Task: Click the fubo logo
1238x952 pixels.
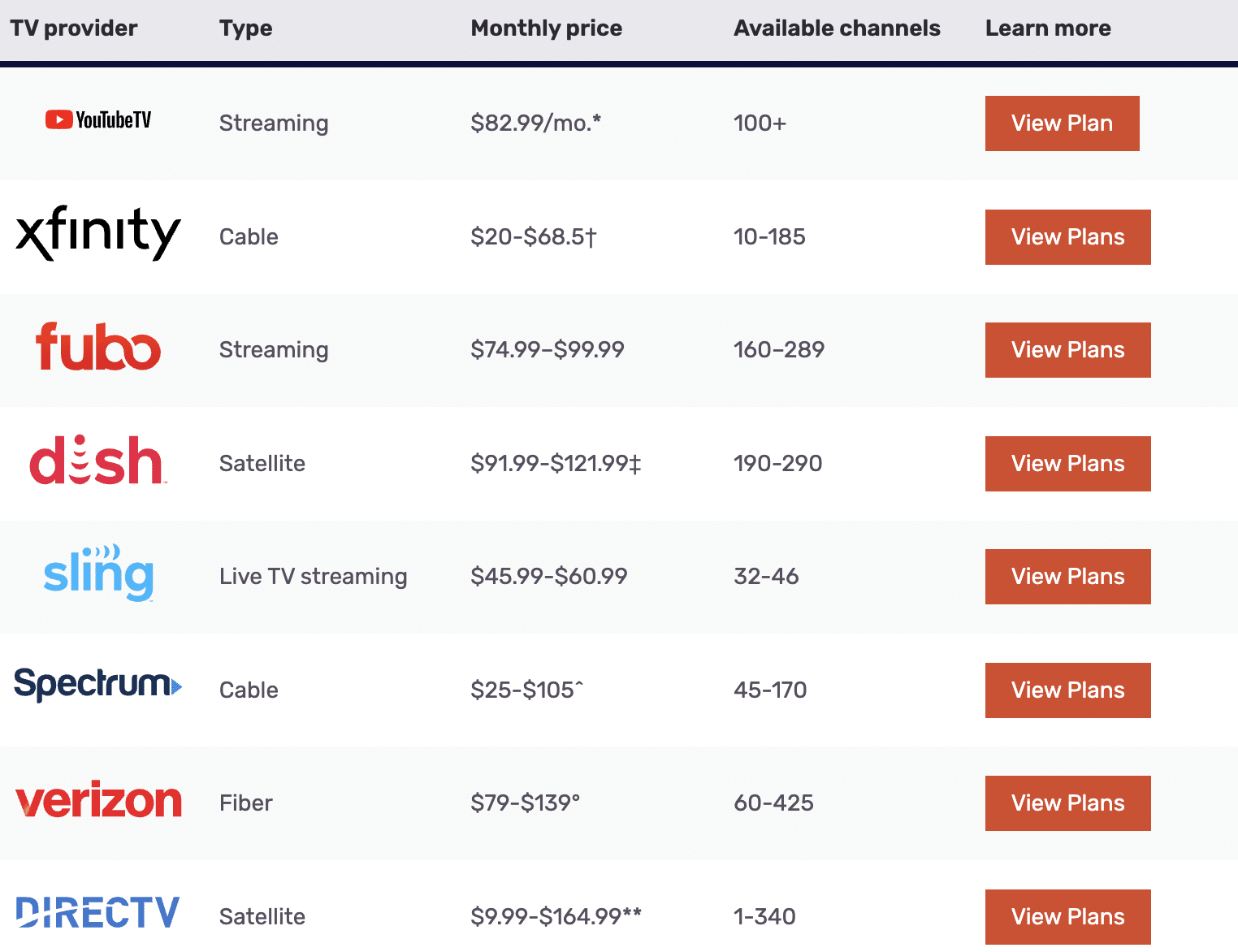Action: [97, 349]
